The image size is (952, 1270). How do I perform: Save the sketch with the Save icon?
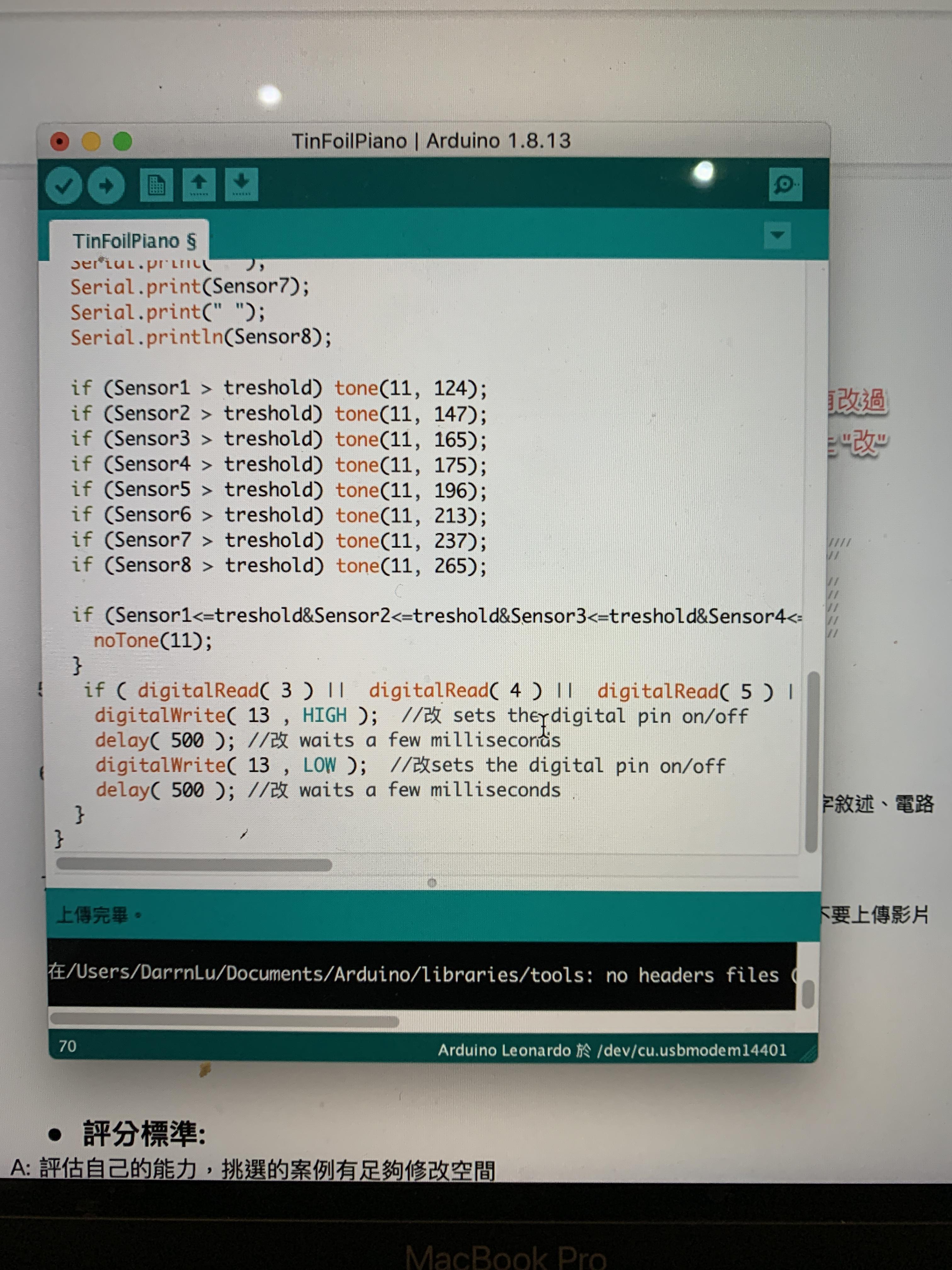point(241,185)
